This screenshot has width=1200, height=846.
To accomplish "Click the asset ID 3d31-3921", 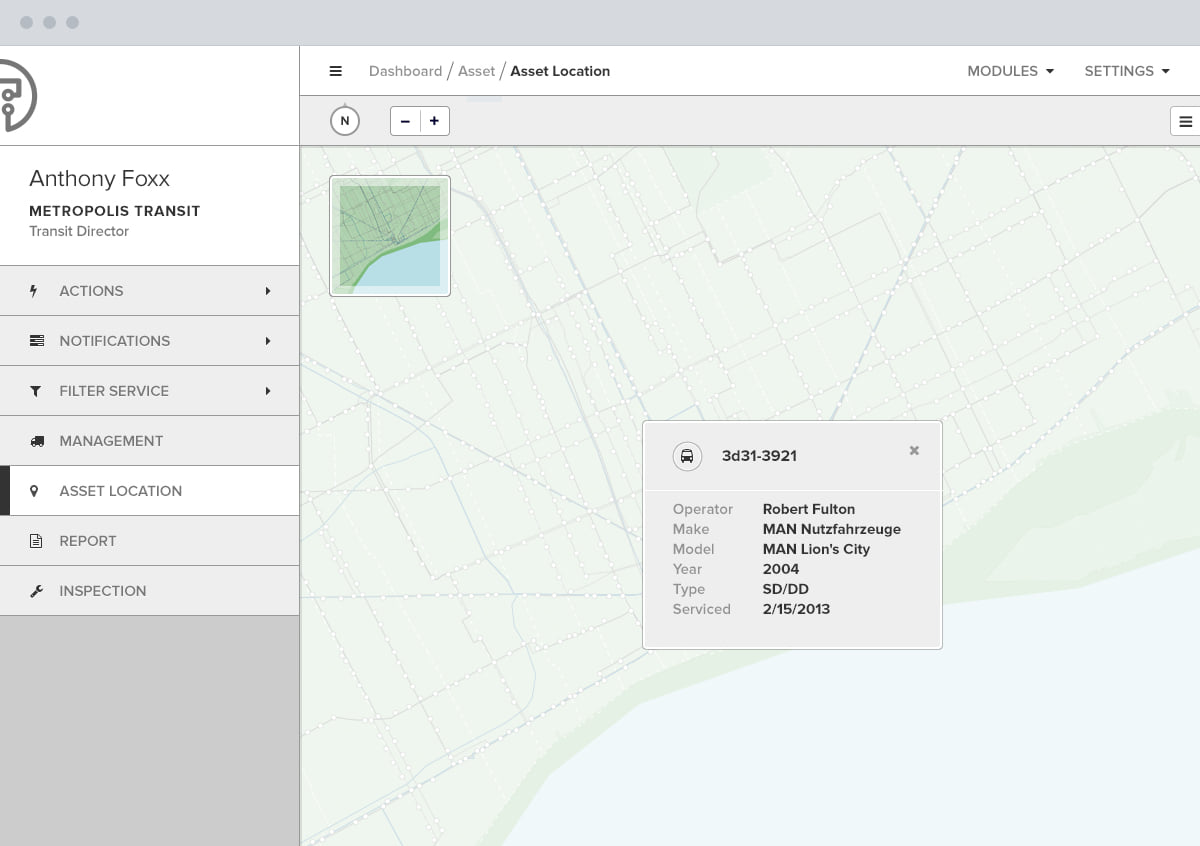I will coord(759,456).
